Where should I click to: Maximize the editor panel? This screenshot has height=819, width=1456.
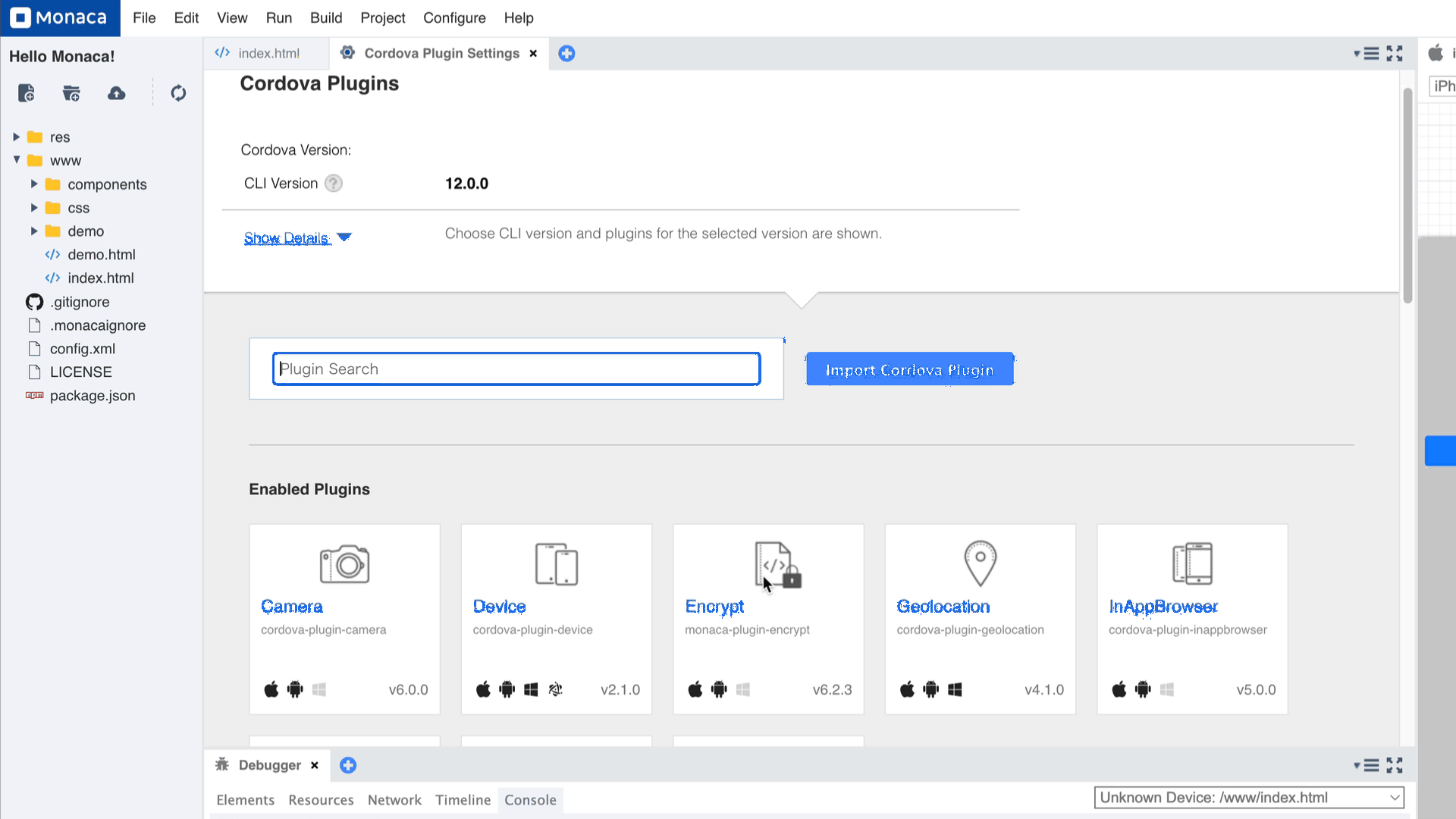point(1395,53)
